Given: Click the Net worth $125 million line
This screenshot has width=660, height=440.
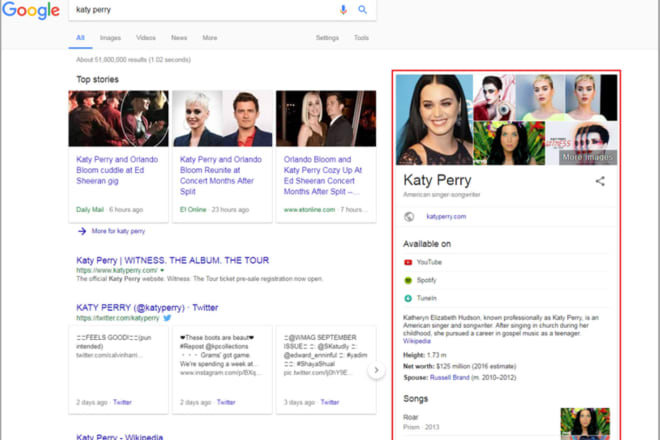Looking at the screenshot, I should [459, 366].
